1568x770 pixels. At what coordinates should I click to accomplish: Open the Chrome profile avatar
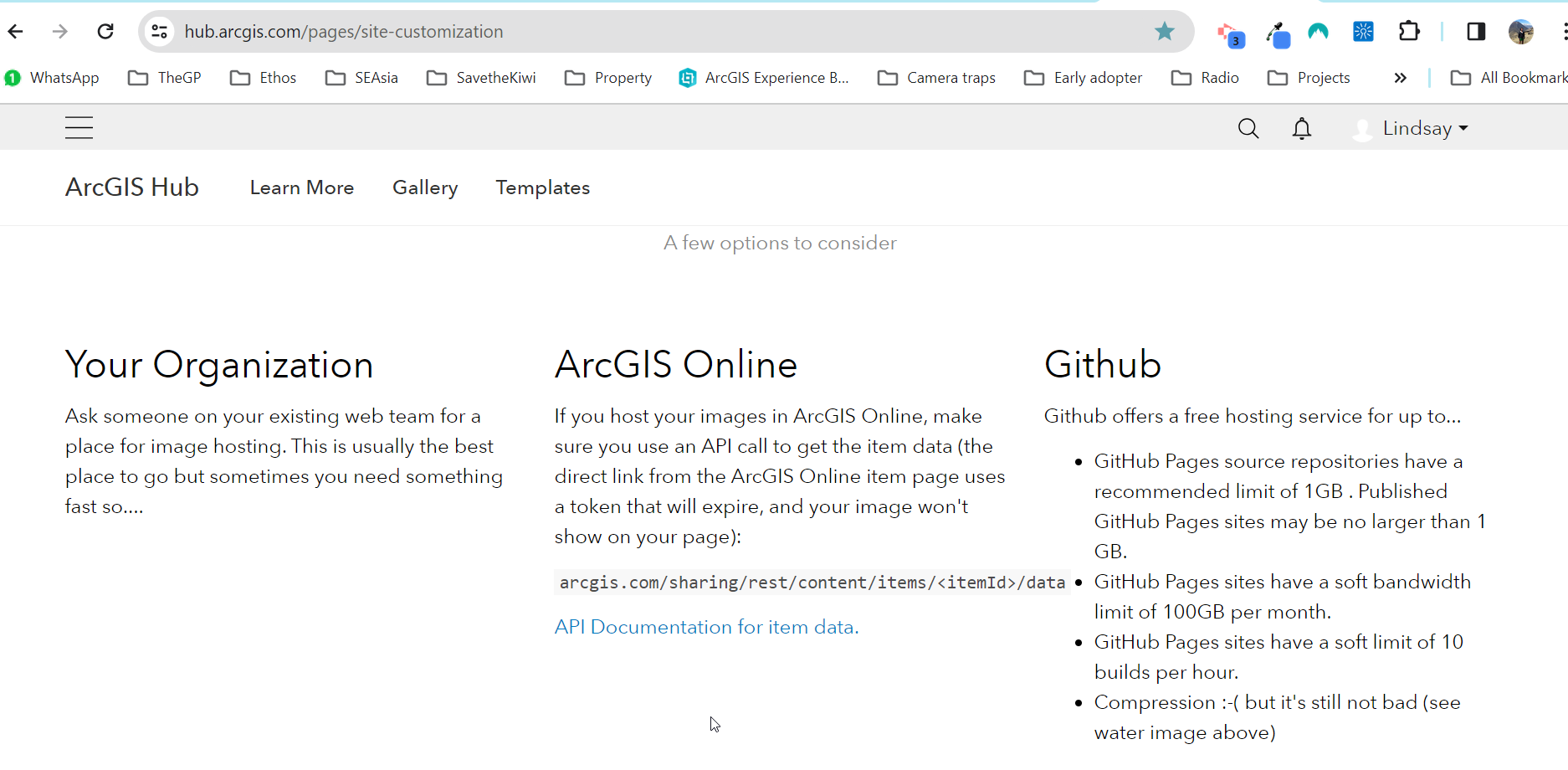click(1521, 32)
